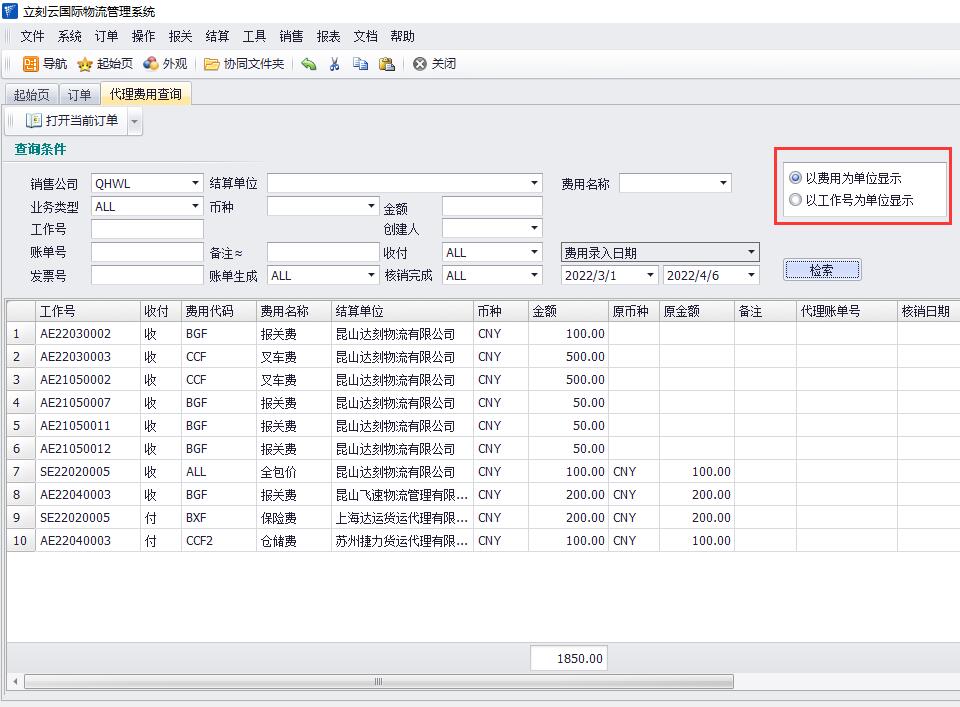The image size is (960, 707).
Task: Open the 订单 menu in menu bar
Action: (107, 36)
